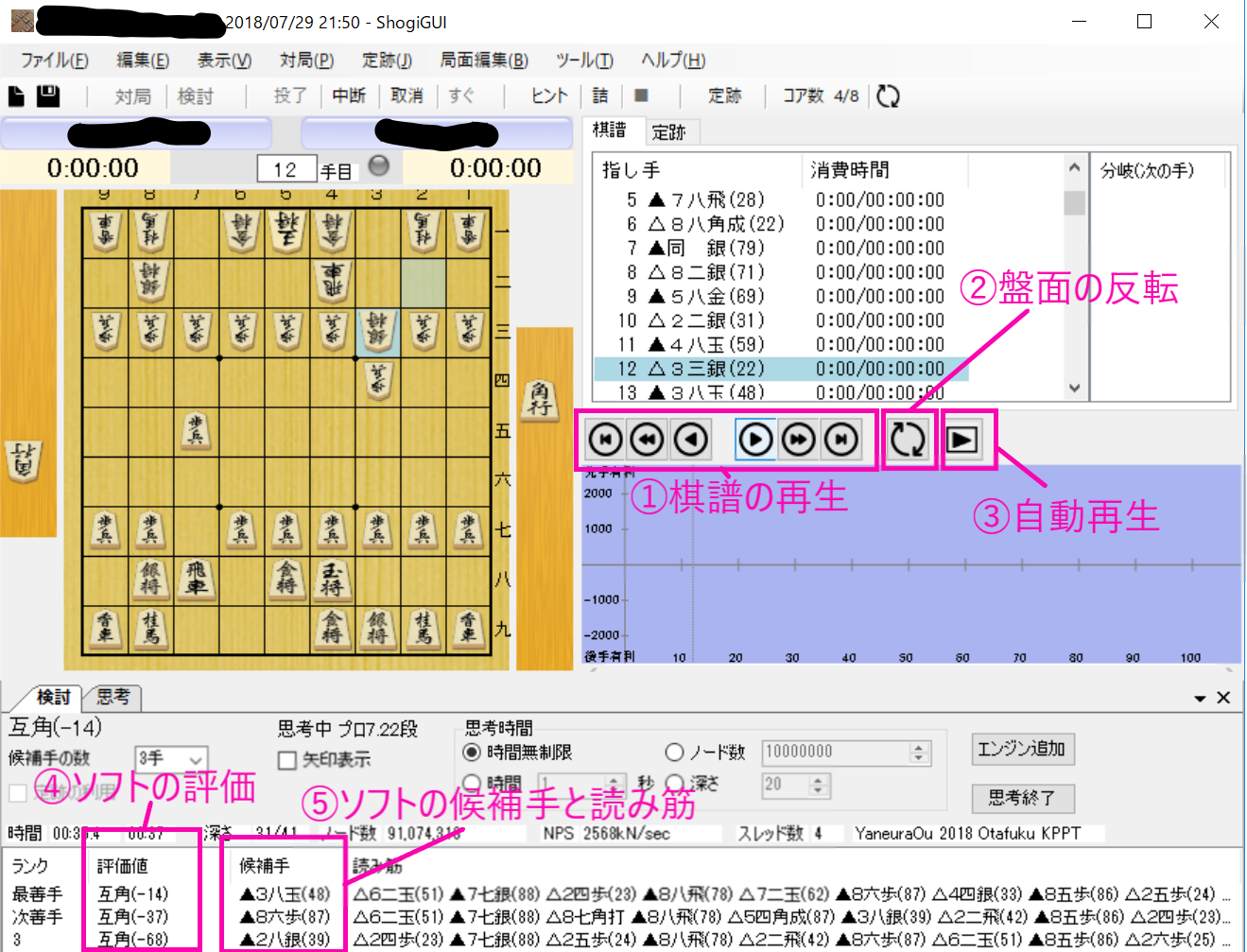
Task: Jump to last move in kifu
Action: [841, 440]
